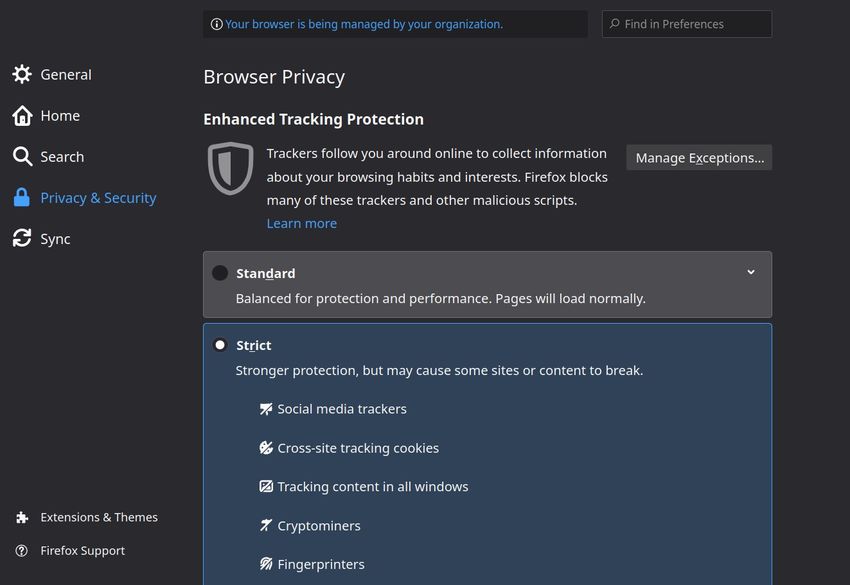Click the Standard description about balanced protection
The height and width of the screenshot is (585, 850).
click(441, 298)
